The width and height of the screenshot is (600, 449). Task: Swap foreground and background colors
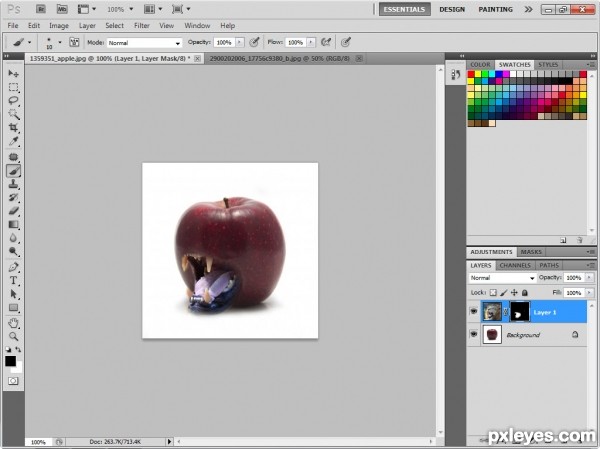click(x=18, y=349)
